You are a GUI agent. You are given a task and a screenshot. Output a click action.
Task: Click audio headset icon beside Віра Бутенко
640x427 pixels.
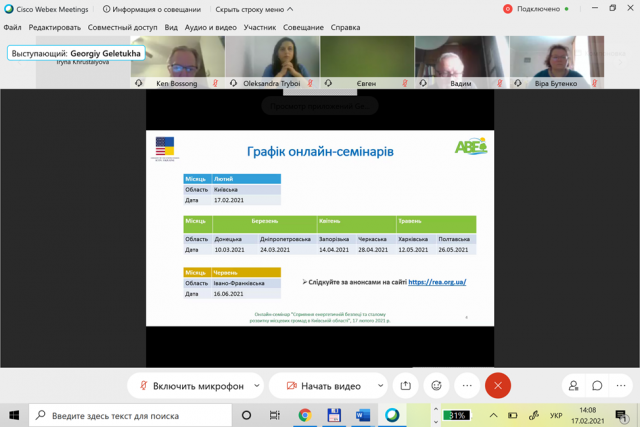pyautogui.click(x=518, y=83)
